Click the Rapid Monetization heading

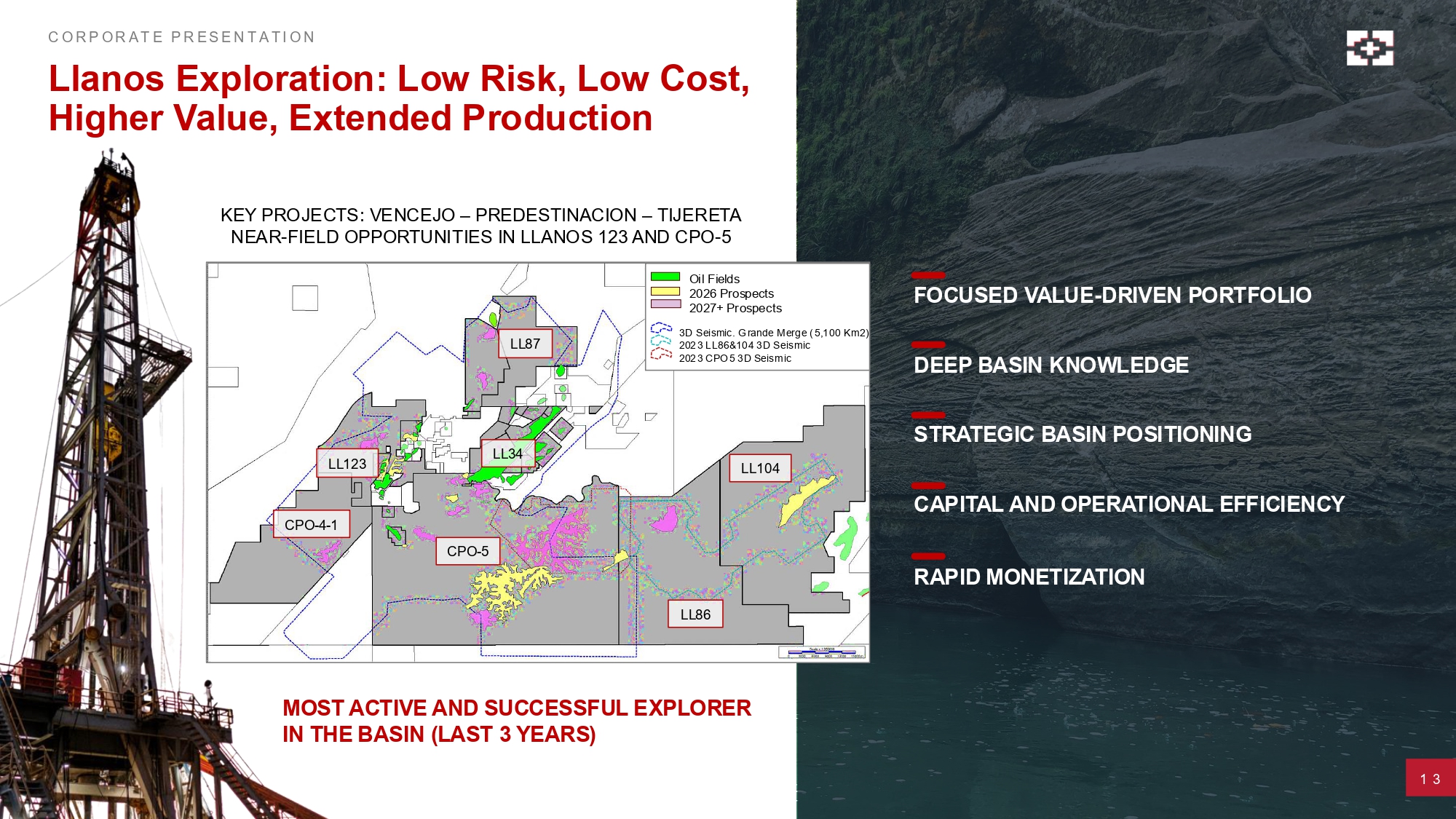pos(1029,577)
